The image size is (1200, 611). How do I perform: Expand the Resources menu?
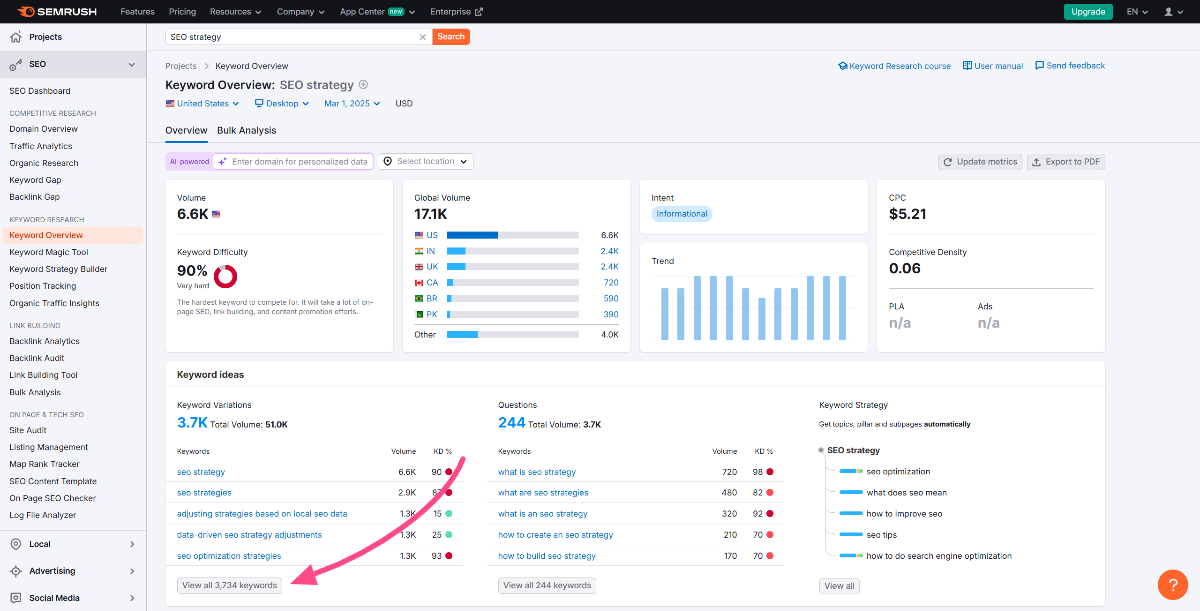pyautogui.click(x=235, y=12)
